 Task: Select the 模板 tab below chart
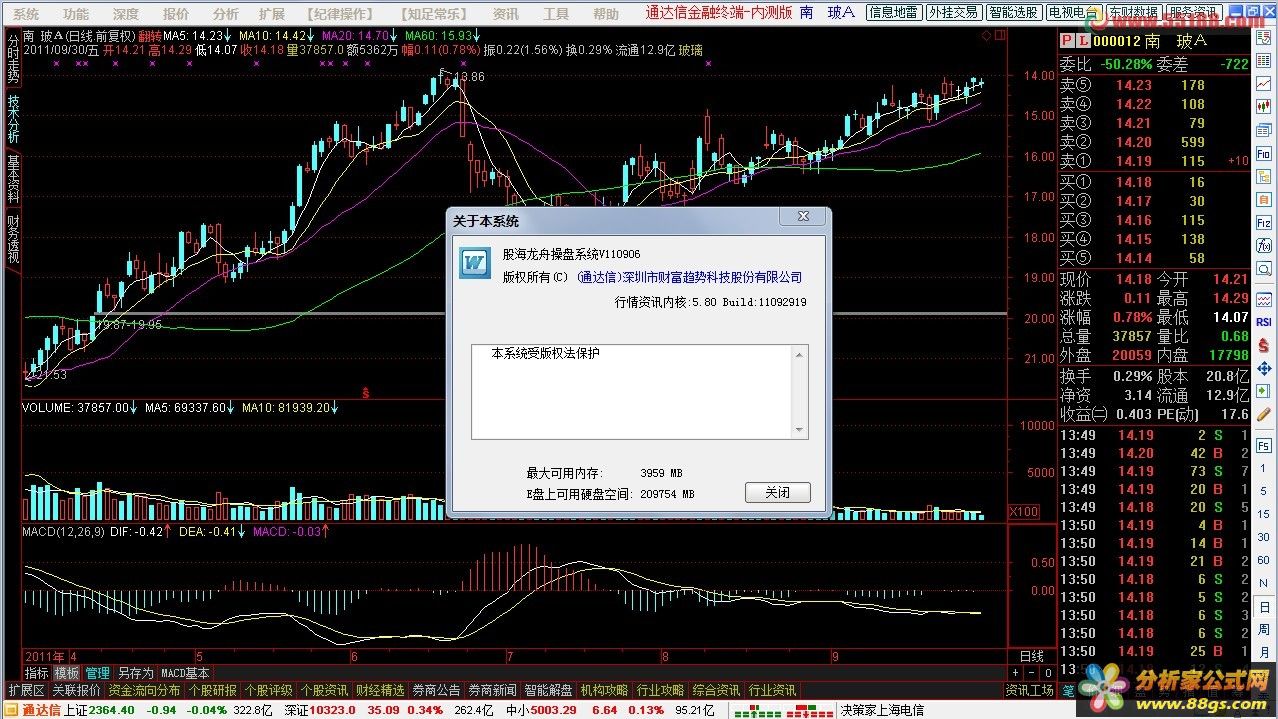[66, 673]
